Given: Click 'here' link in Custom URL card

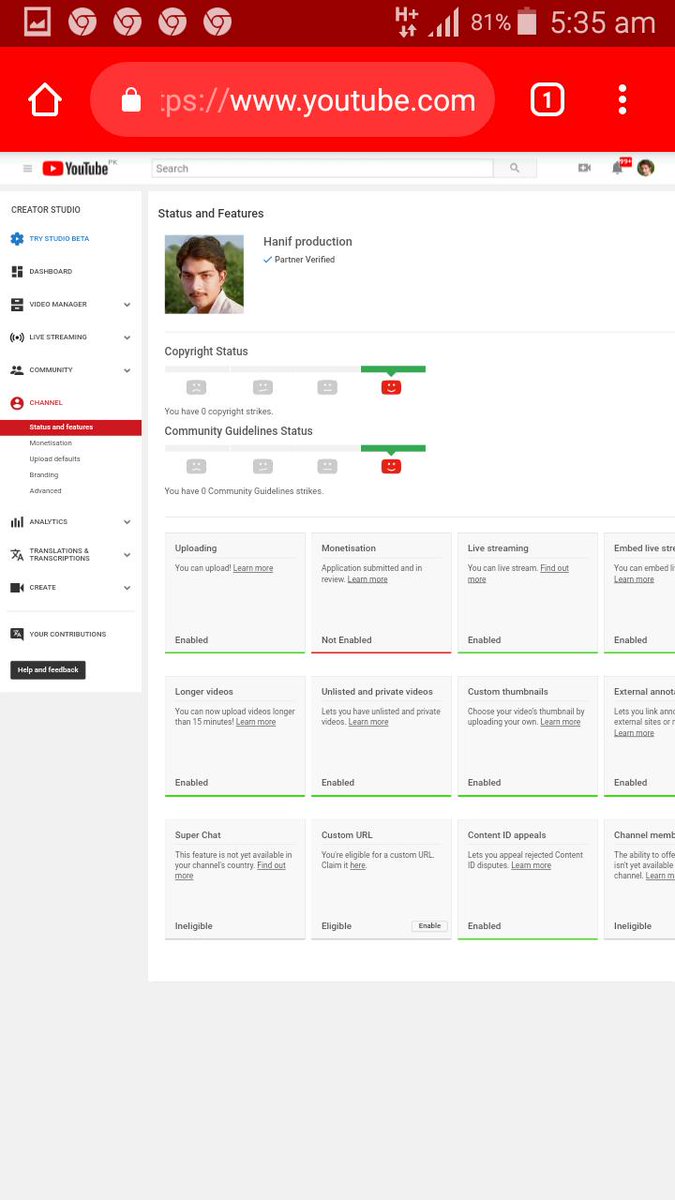Looking at the screenshot, I should click(x=357, y=865).
